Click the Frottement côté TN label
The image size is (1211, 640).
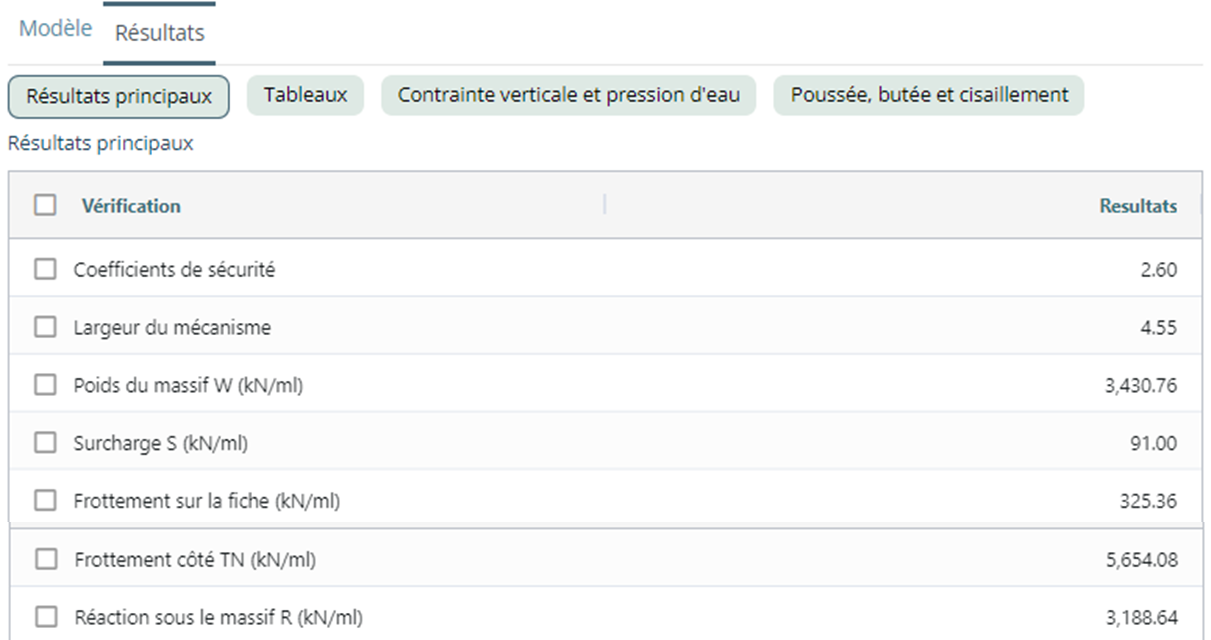(195, 560)
